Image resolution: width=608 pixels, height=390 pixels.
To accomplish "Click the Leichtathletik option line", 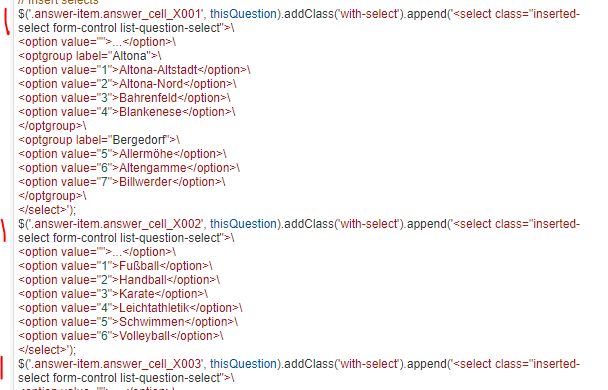I will 130,308.
